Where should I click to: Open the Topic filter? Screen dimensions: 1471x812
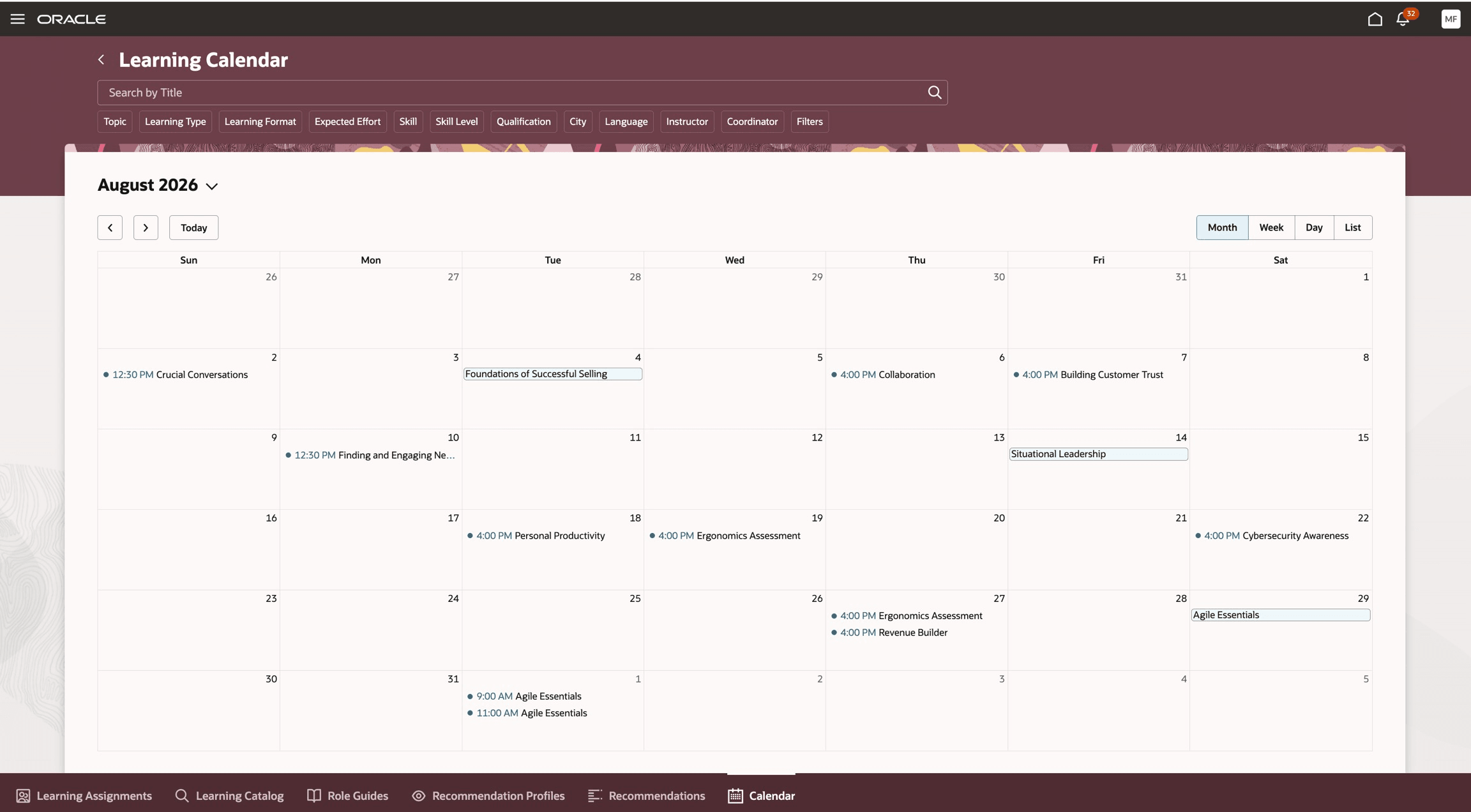(115, 121)
